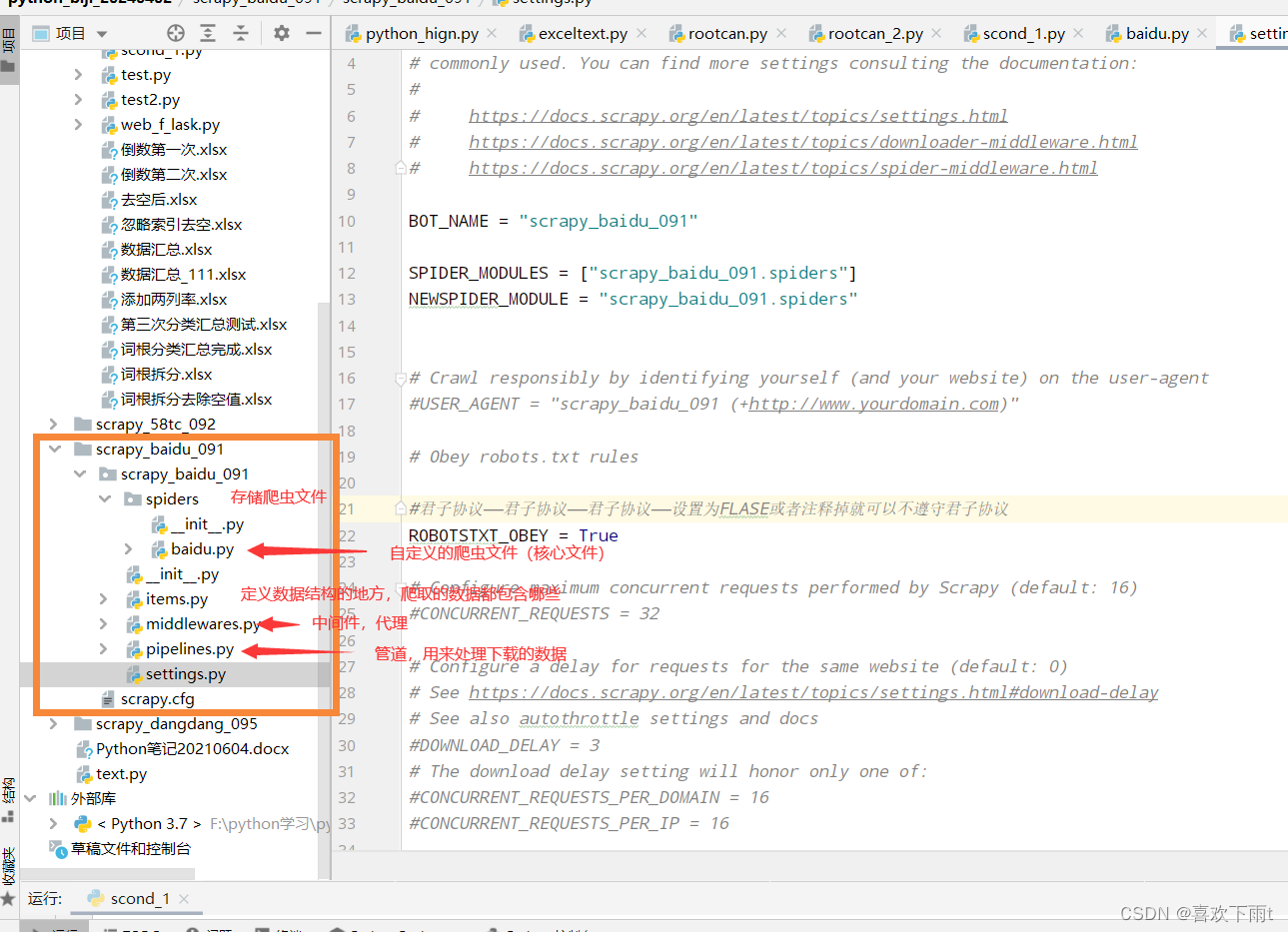Switch to the baidu.py editor tab

tap(1157, 33)
